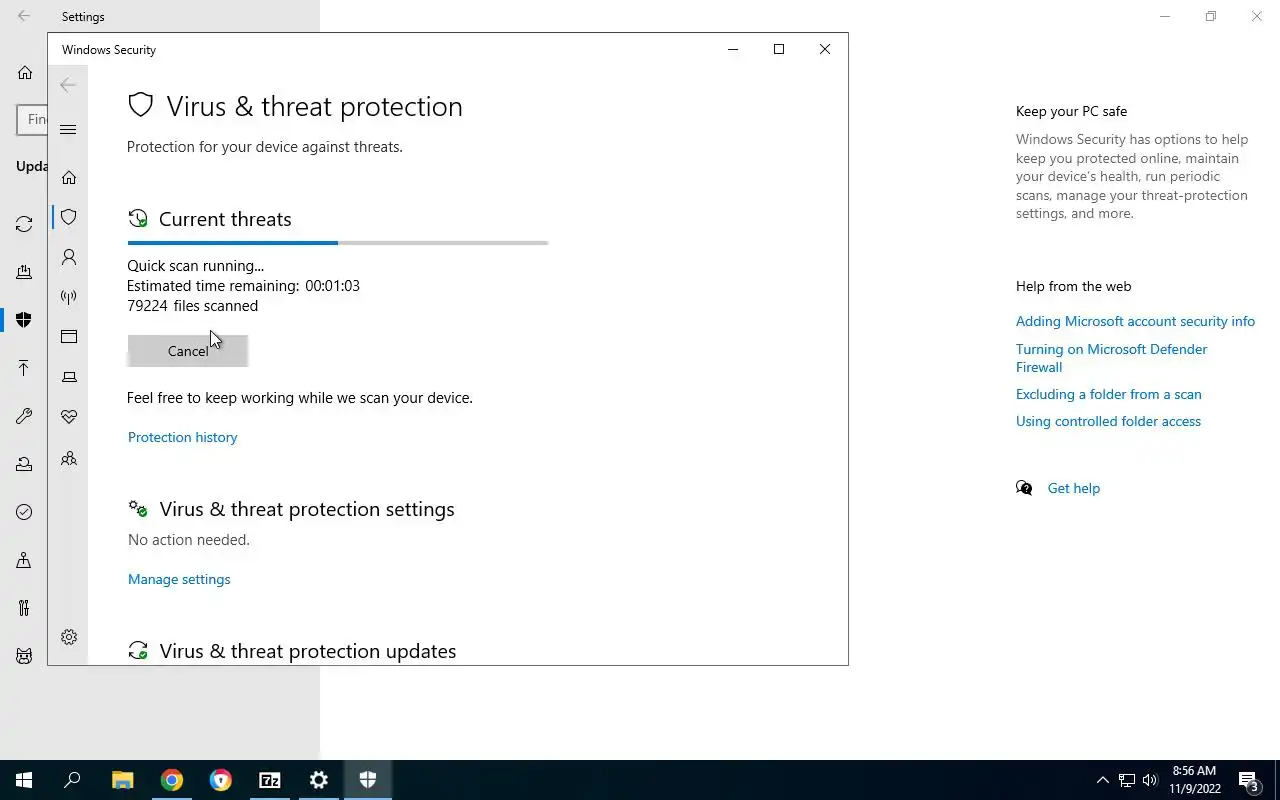Open Family options icon
The image size is (1280, 800).
pos(69,459)
